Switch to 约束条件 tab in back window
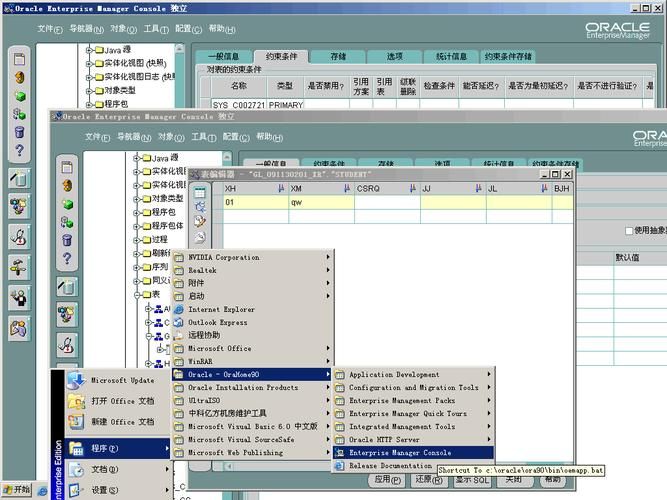The image size is (667, 500). pyautogui.click(x=281, y=56)
